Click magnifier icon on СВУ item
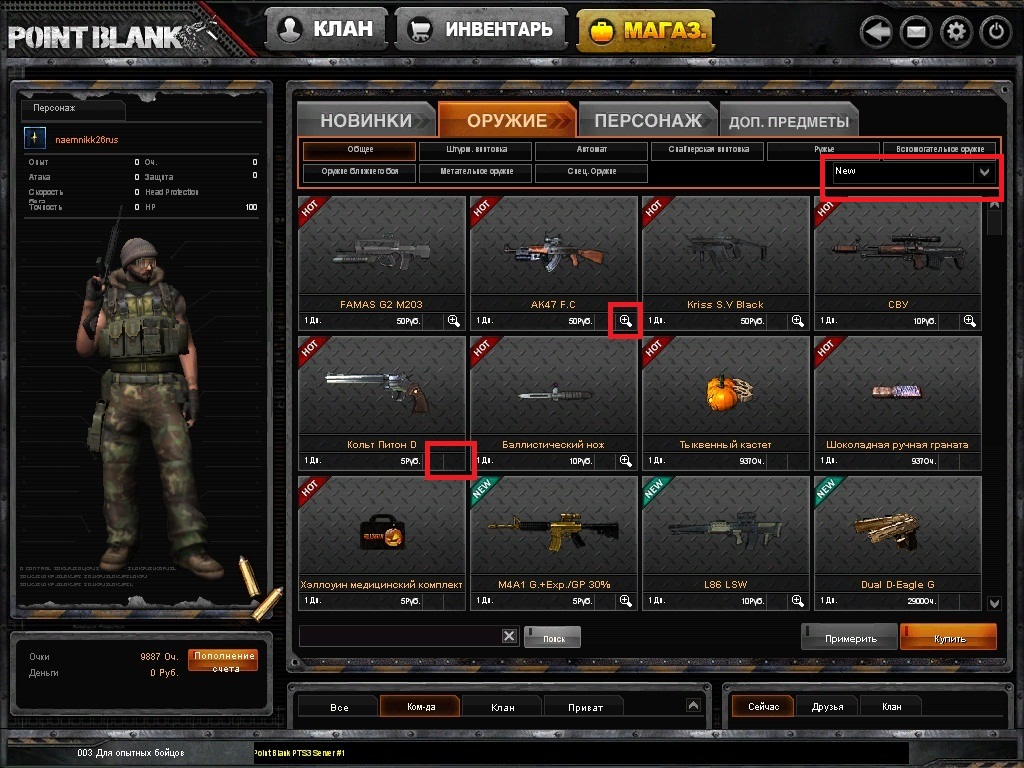The width and height of the screenshot is (1024, 768). pyautogui.click(x=970, y=321)
